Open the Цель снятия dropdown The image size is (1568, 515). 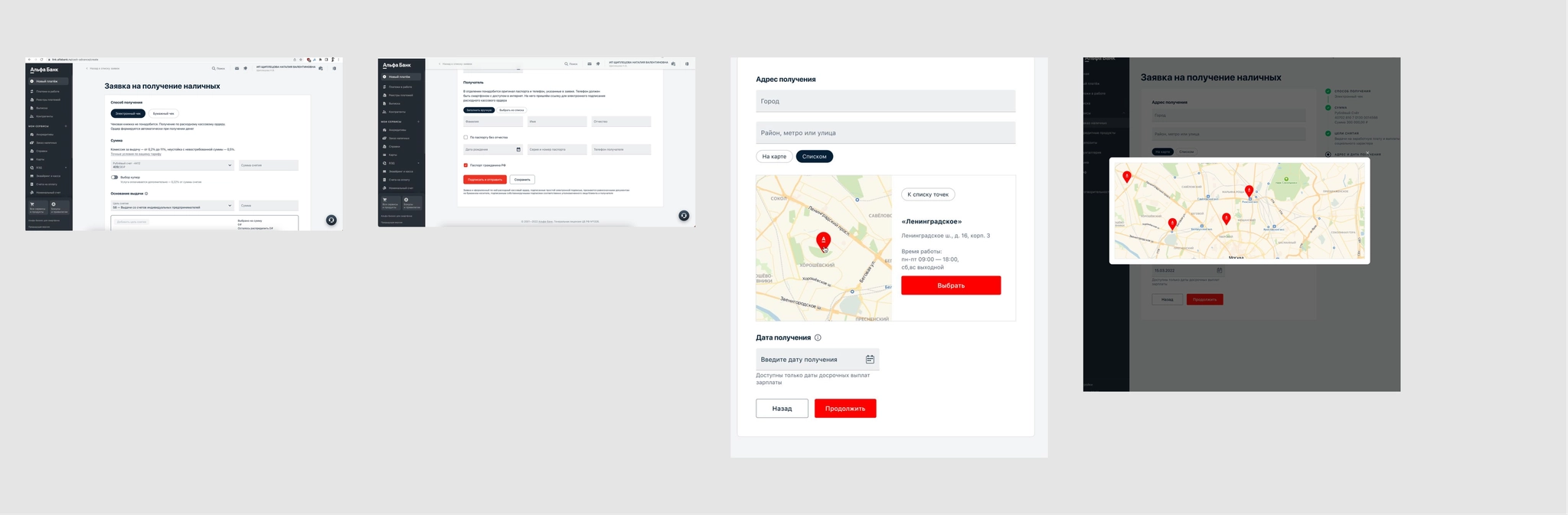tap(172, 205)
